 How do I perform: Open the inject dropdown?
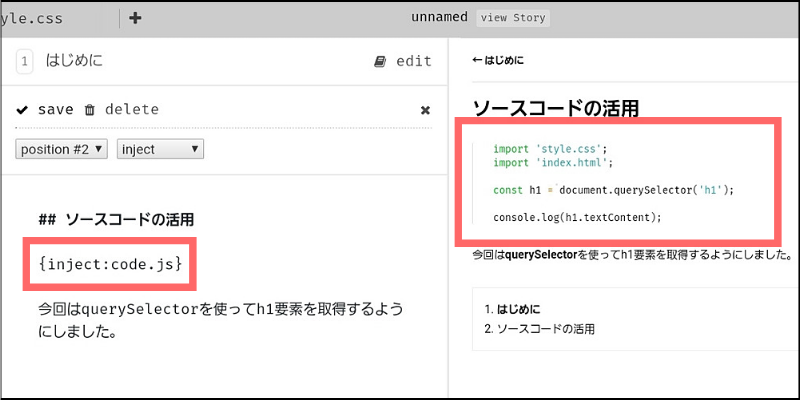160,149
